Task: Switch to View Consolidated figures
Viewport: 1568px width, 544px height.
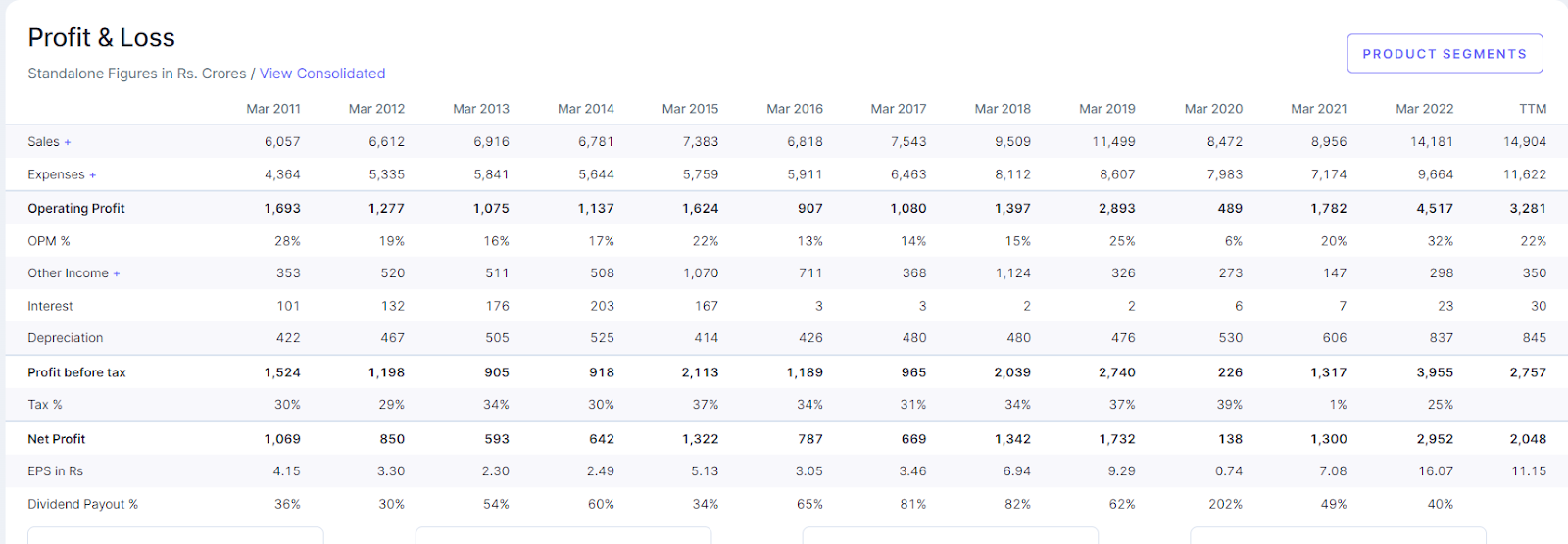Action: click(322, 74)
